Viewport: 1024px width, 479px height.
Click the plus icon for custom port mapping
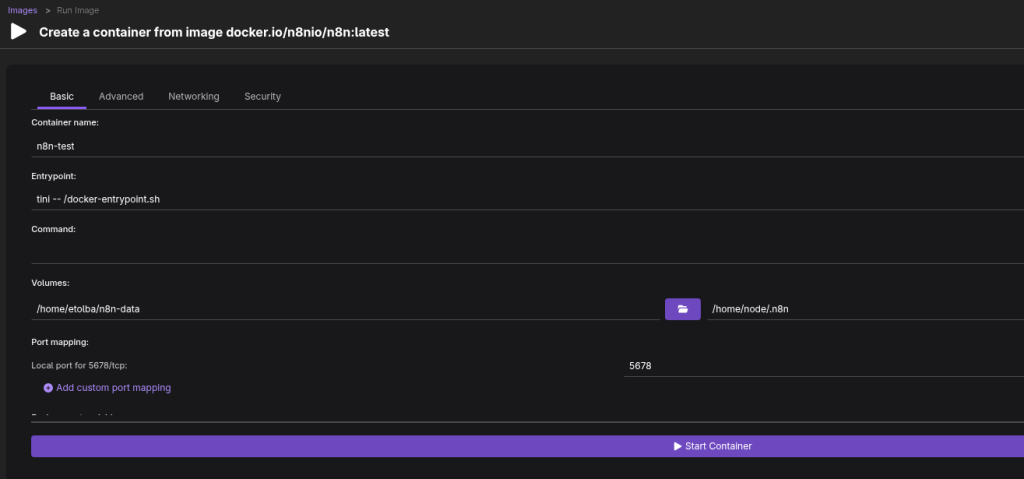click(x=48, y=388)
